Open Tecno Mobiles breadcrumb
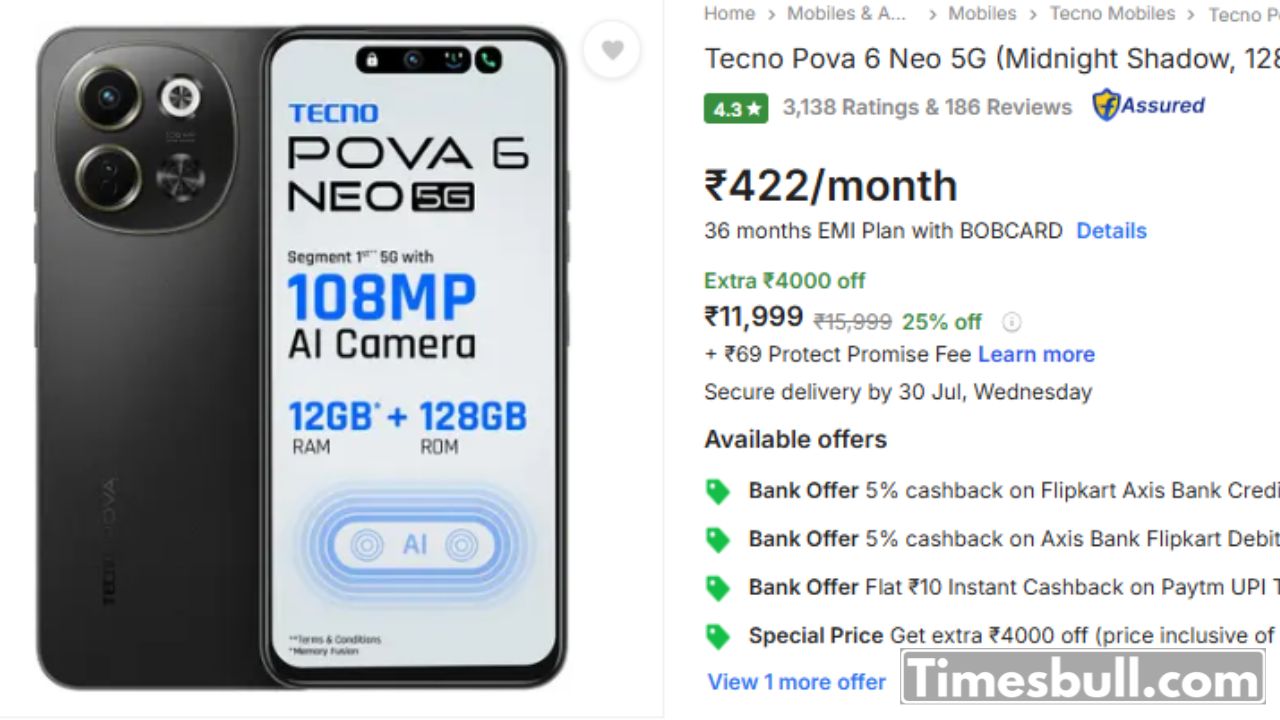Viewport: 1280px width, 720px height. point(1112,13)
